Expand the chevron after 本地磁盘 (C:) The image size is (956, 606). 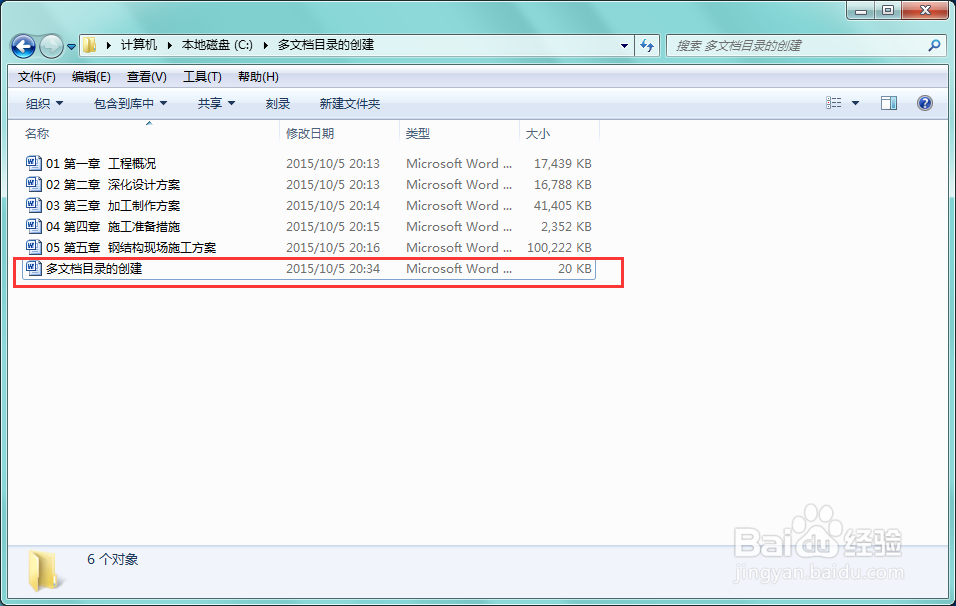pos(265,45)
